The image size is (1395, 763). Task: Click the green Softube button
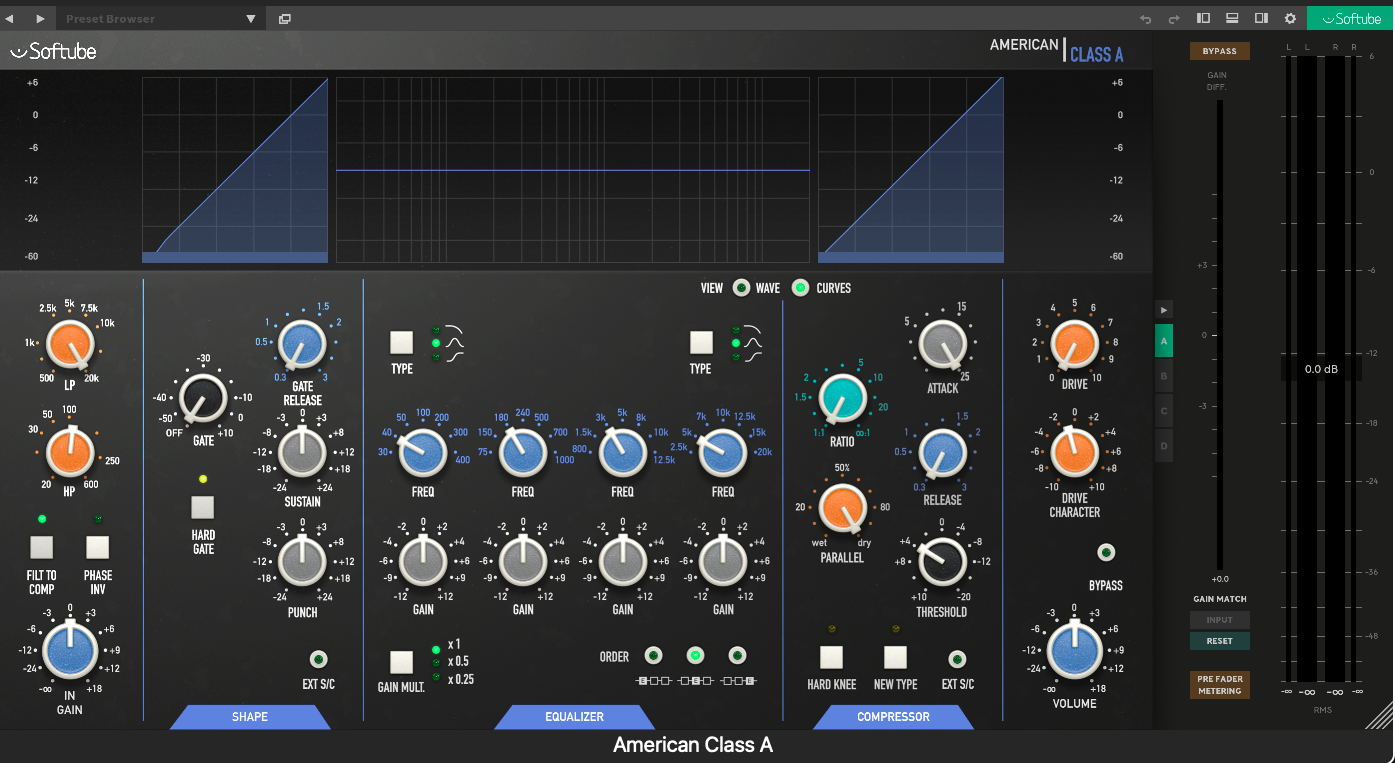pyautogui.click(x=1350, y=18)
